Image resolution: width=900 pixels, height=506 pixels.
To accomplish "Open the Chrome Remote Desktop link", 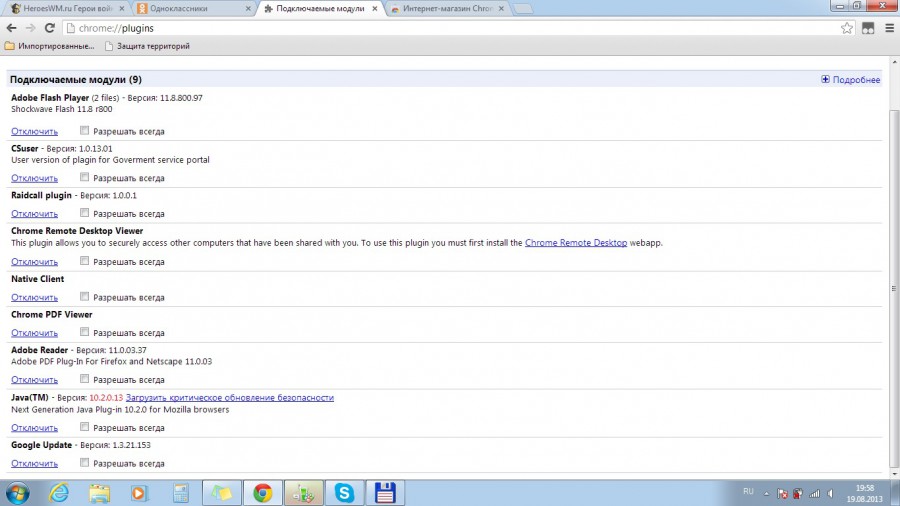I will click(x=576, y=243).
